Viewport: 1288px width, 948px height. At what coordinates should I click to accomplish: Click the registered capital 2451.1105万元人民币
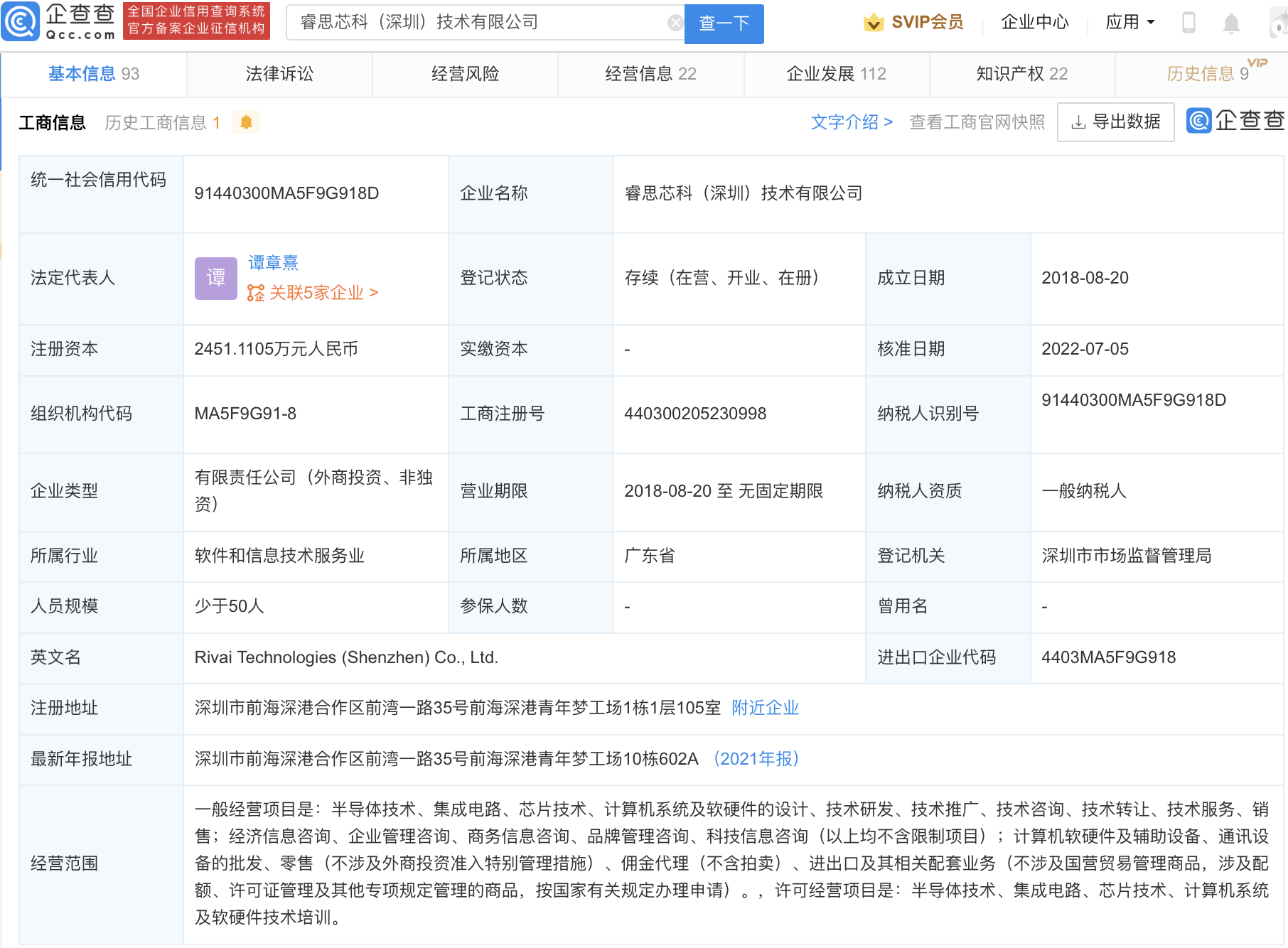tap(276, 349)
